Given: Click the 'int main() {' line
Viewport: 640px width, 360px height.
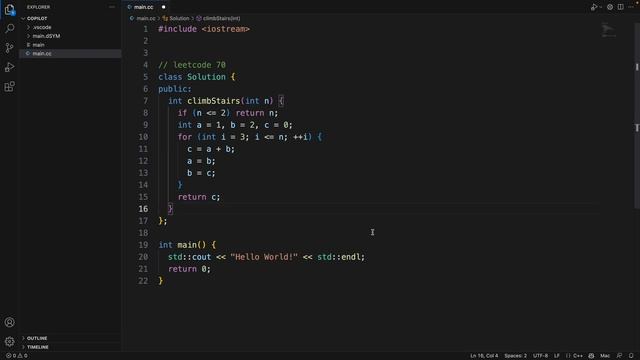Looking at the screenshot, I should (187, 245).
